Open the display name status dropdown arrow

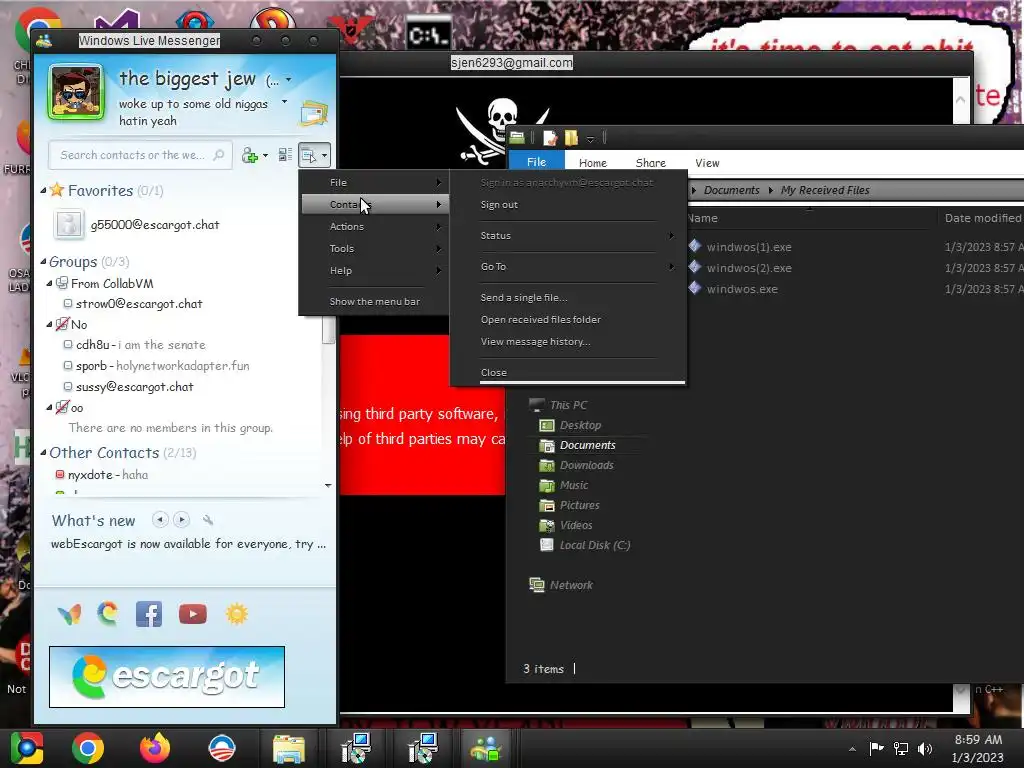tap(288, 80)
